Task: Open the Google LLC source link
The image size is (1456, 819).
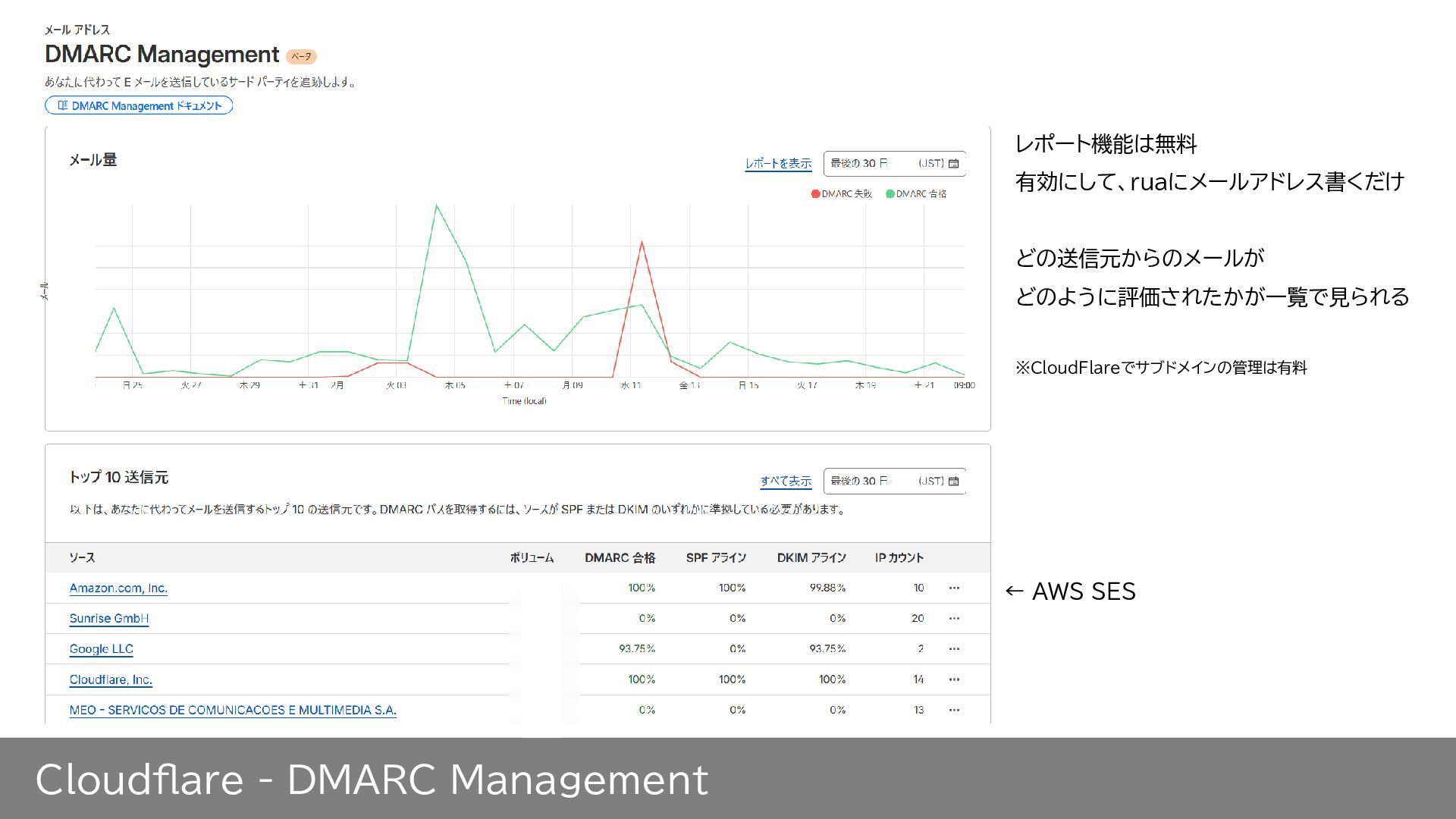Action: coord(101,649)
